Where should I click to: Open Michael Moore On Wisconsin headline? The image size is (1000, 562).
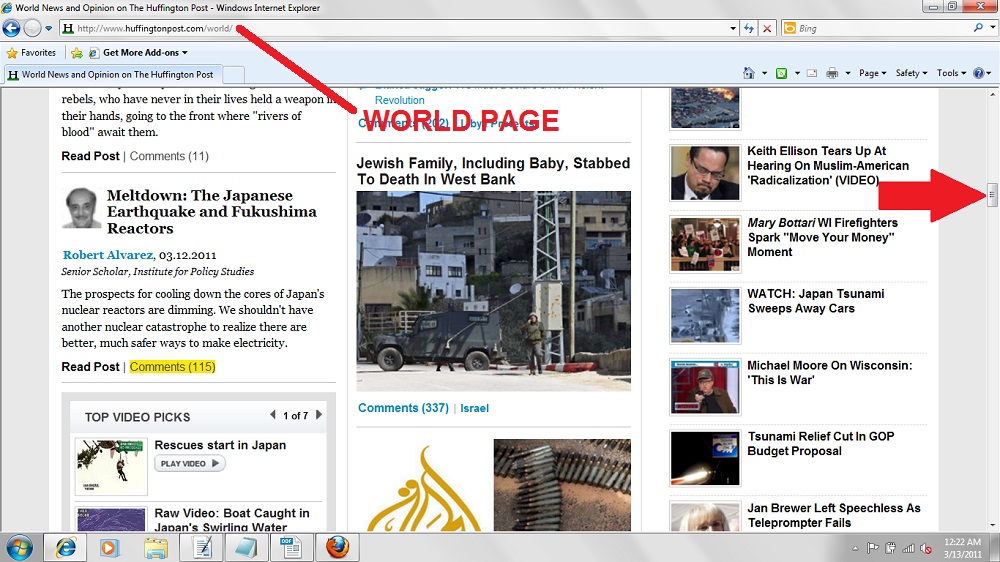pos(830,373)
